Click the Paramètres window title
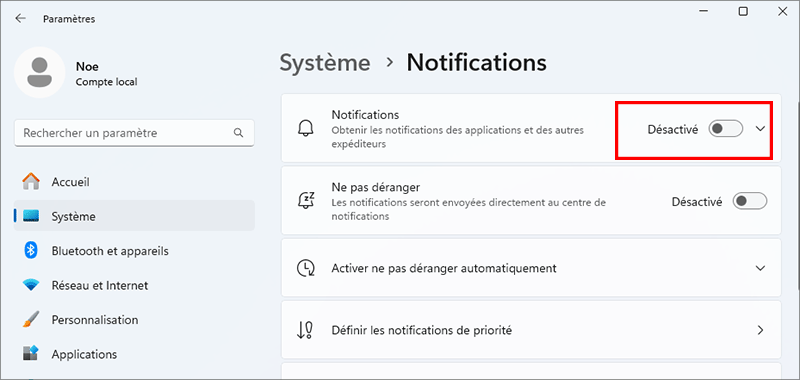The height and width of the screenshot is (380, 800). point(69,19)
